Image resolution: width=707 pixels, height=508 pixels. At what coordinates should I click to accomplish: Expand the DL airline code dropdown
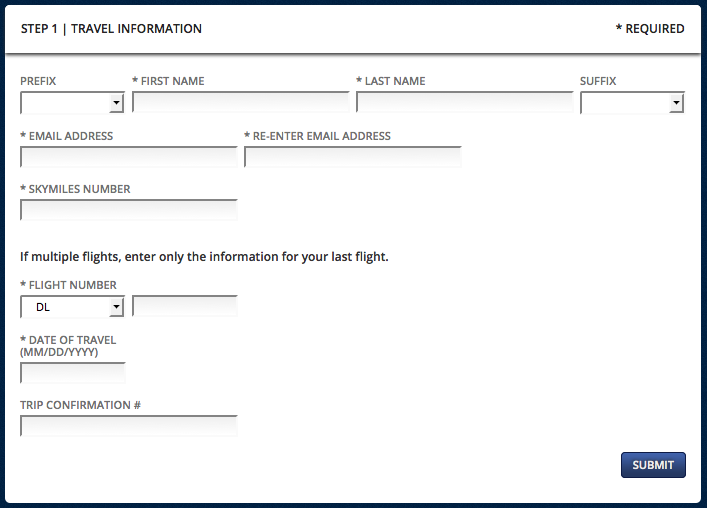(x=72, y=307)
